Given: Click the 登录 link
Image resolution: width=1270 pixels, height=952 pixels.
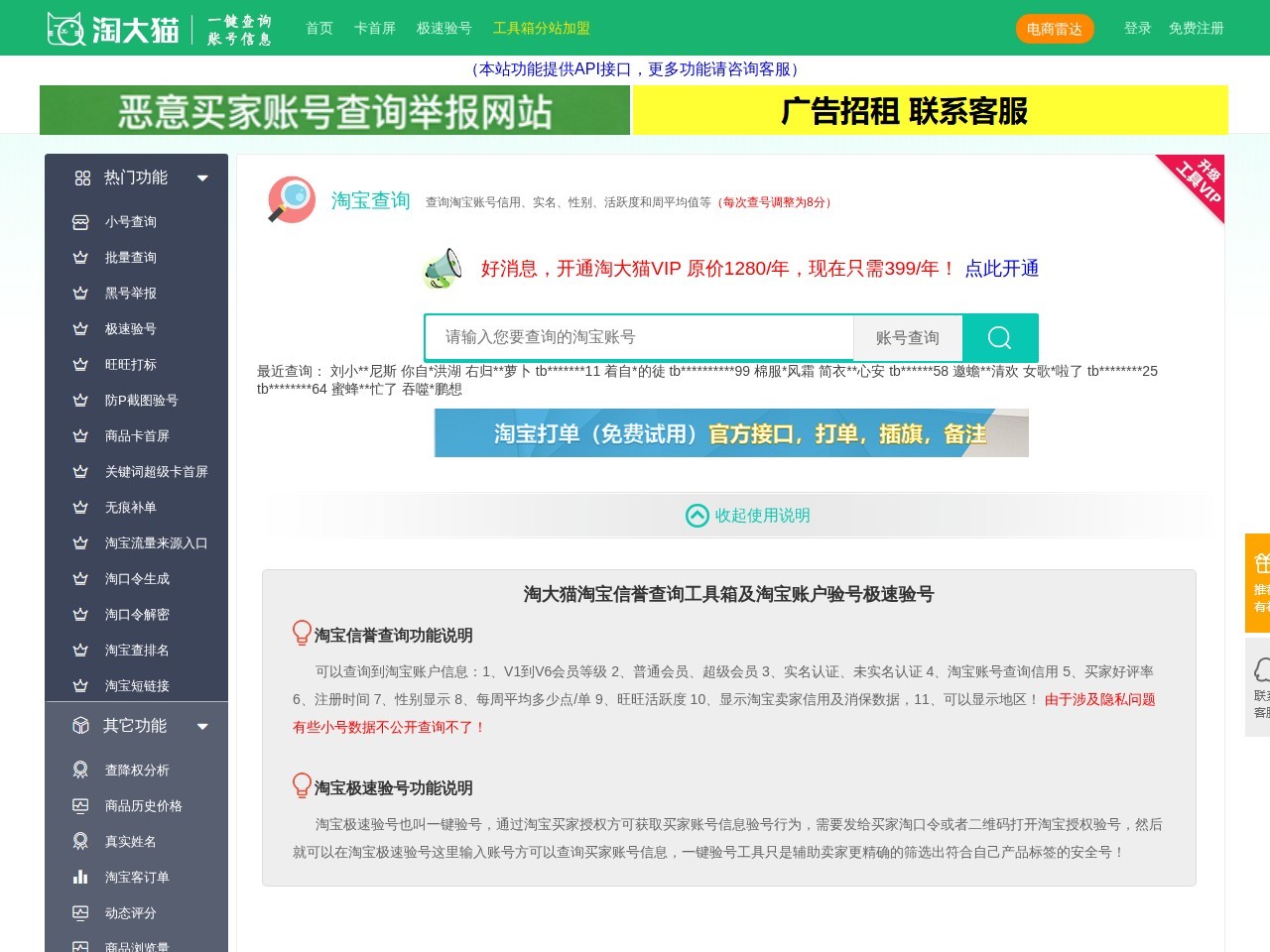Looking at the screenshot, I should point(1138,29).
